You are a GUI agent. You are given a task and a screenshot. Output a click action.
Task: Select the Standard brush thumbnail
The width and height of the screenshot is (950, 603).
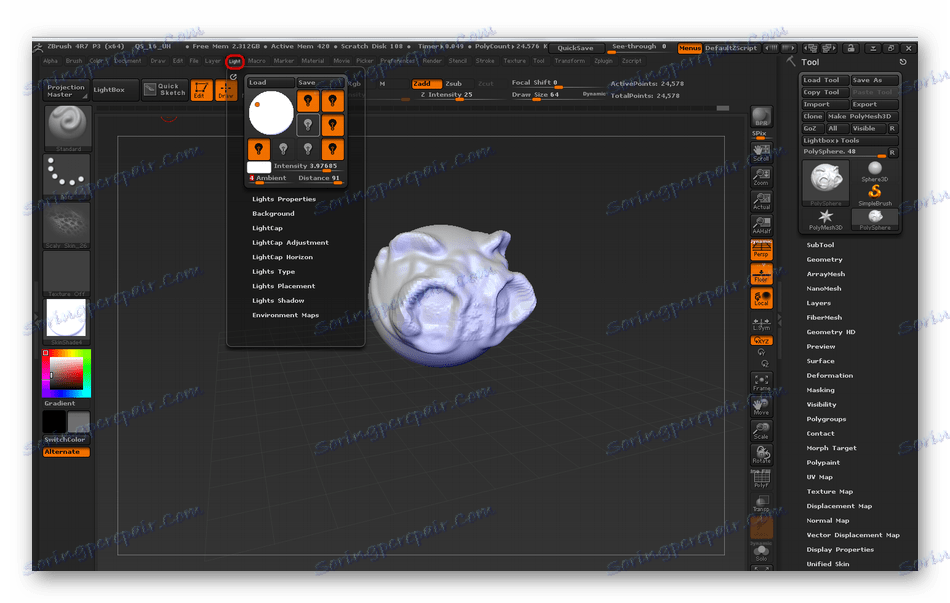point(67,127)
